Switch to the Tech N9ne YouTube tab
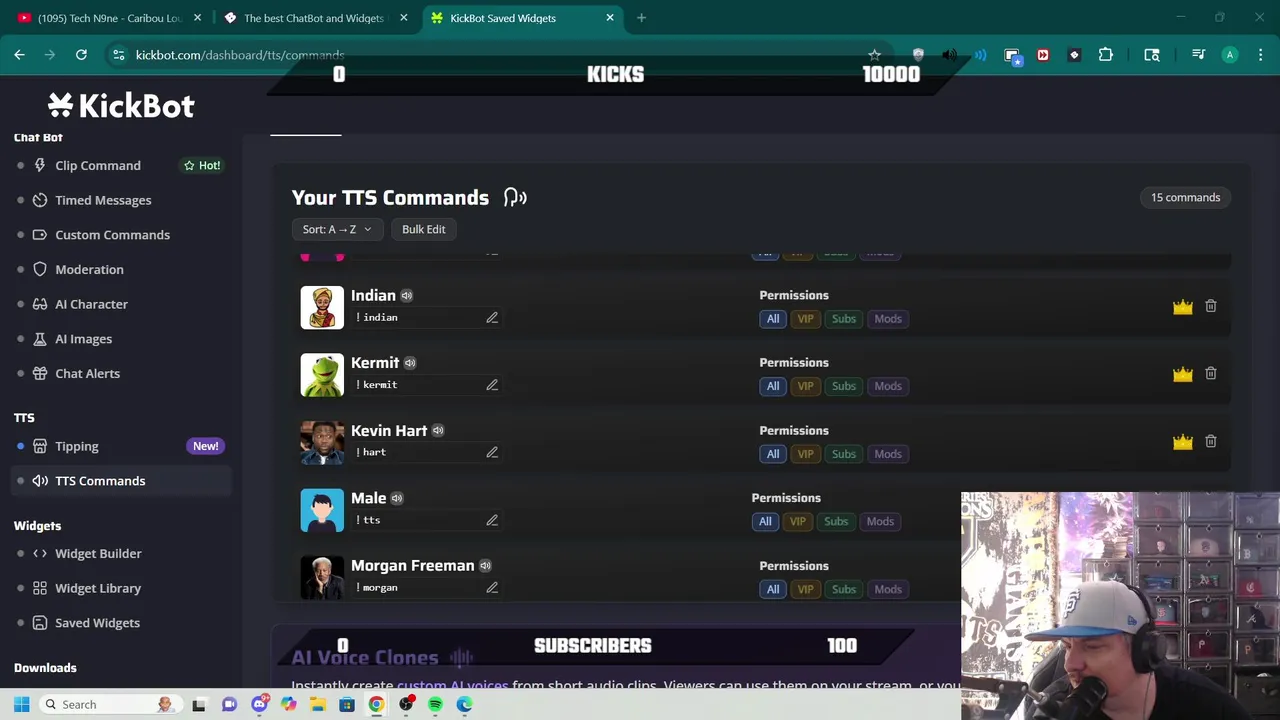1280x720 pixels. pyautogui.click(x=108, y=18)
